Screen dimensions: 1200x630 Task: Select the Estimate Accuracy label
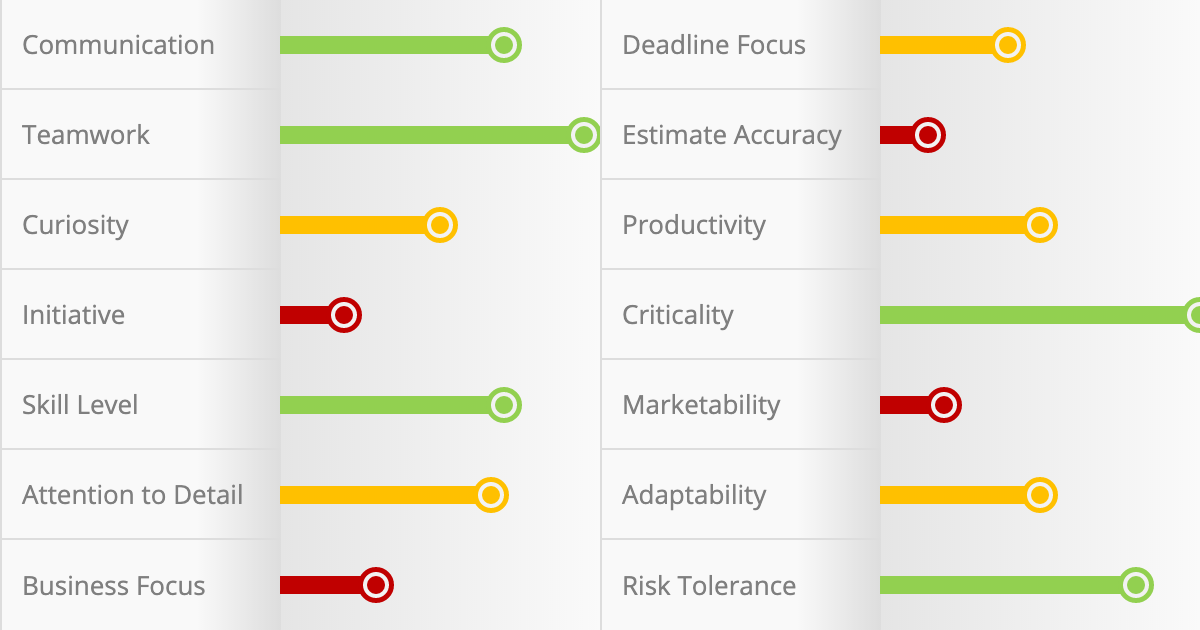click(x=731, y=135)
